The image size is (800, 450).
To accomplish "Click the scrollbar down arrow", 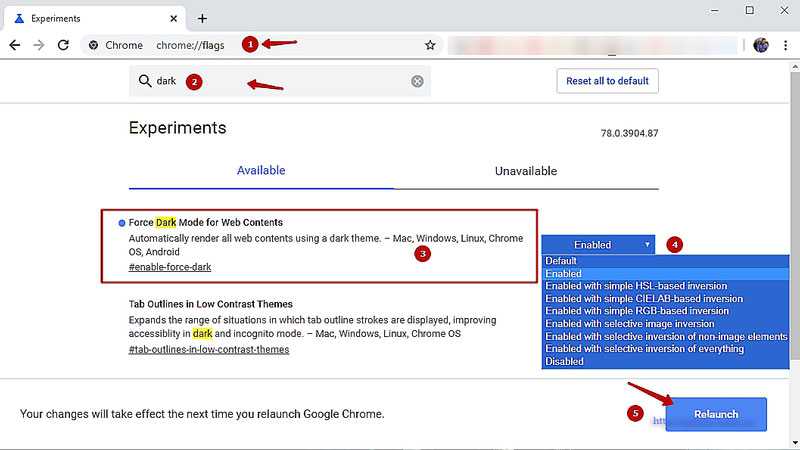I will (795, 443).
